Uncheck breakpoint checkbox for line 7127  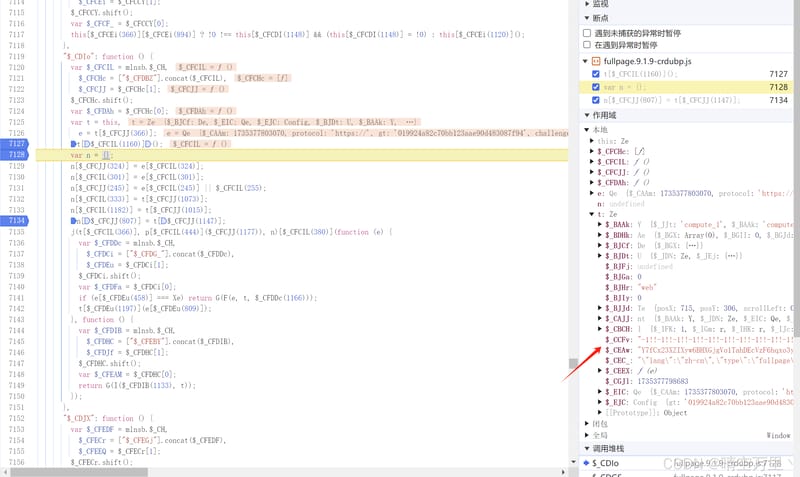tap(595, 74)
